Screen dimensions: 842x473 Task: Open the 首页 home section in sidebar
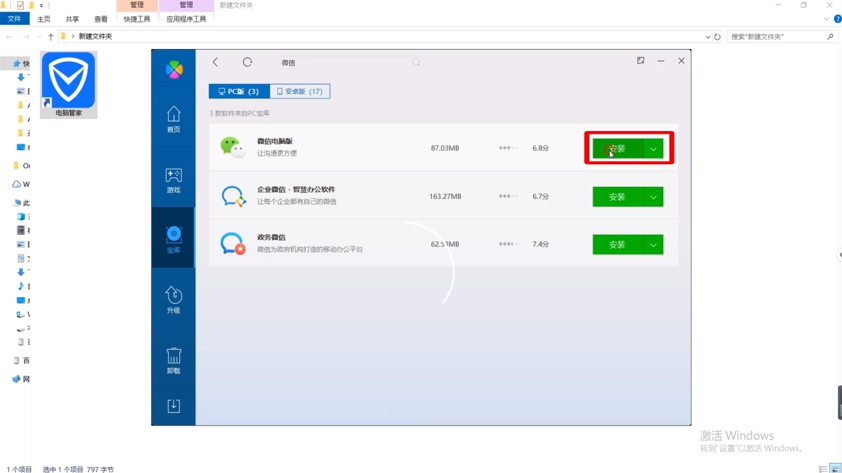click(173, 119)
